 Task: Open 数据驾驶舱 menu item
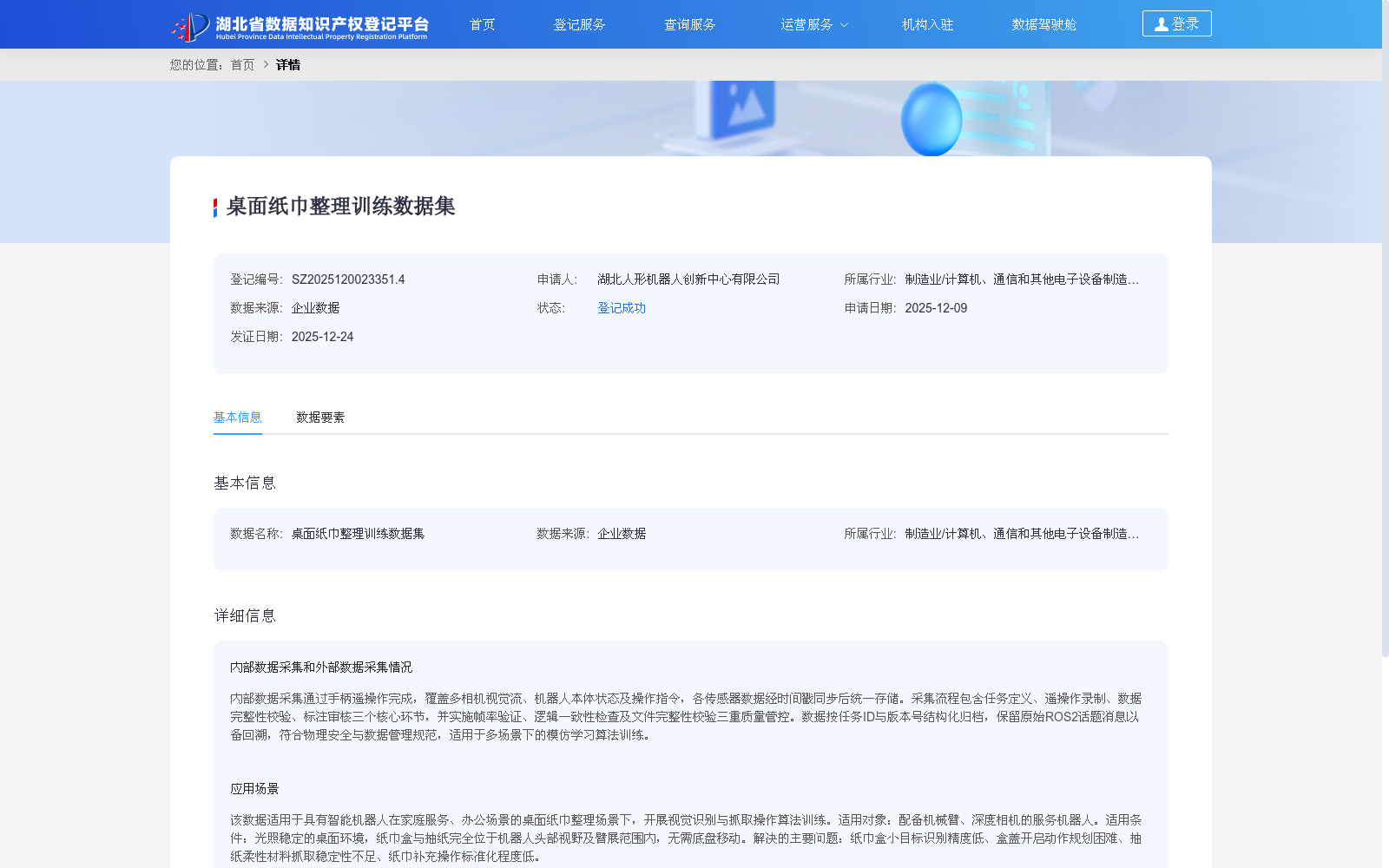[x=1043, y=24]
